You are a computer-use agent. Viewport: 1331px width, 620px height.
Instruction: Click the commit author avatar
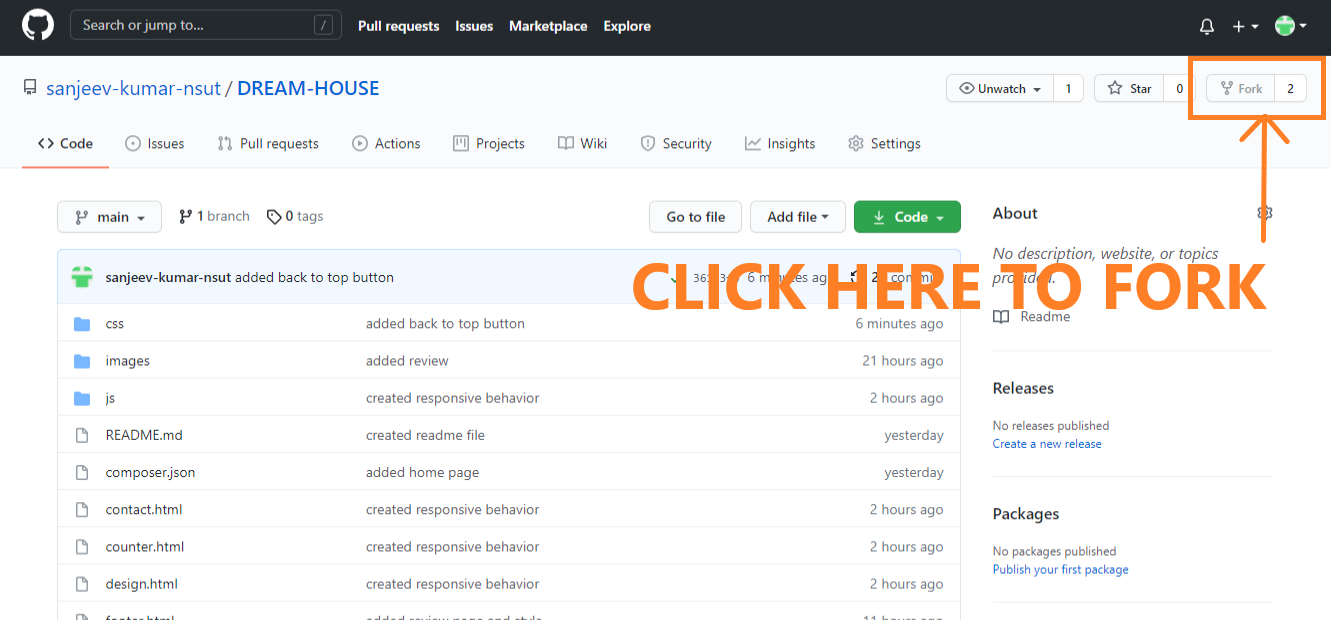point(82,277)
